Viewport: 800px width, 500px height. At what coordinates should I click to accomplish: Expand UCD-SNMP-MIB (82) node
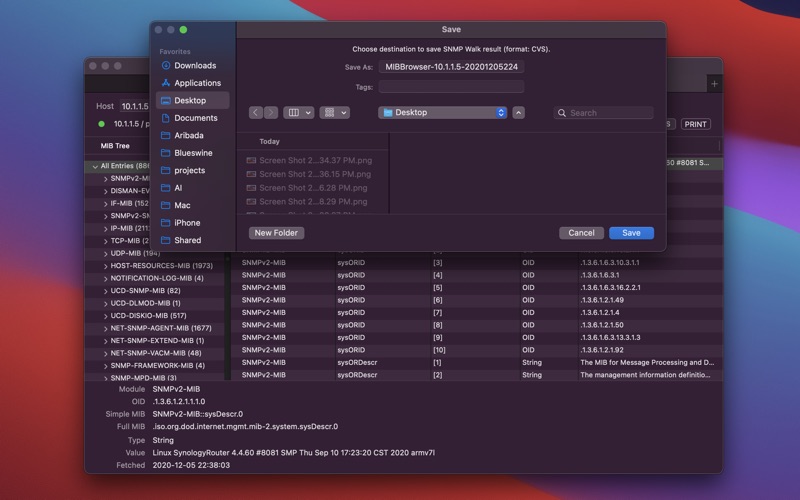tap(106, 291)
